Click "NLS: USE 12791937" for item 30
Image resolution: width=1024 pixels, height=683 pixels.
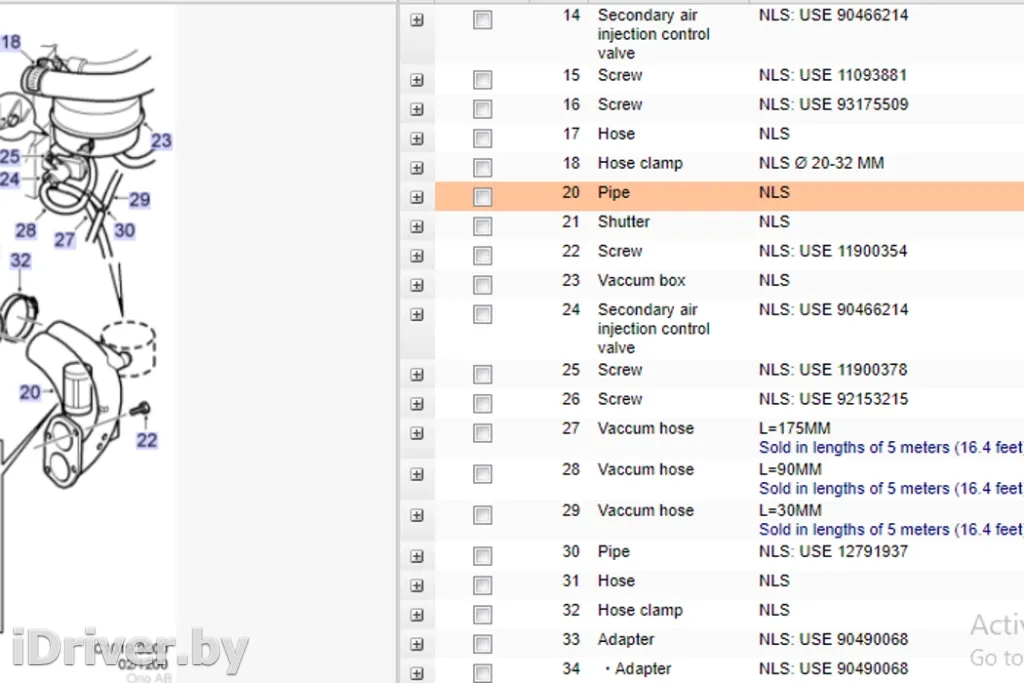(x=833, y=552)
